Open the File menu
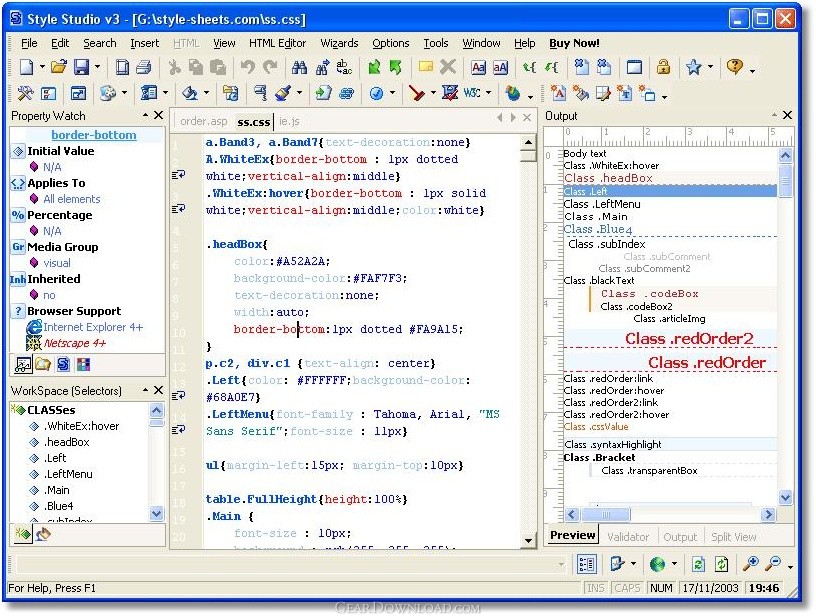Image resolution: width=816 pixels, height=616 pixels. [x=29, y=43]
